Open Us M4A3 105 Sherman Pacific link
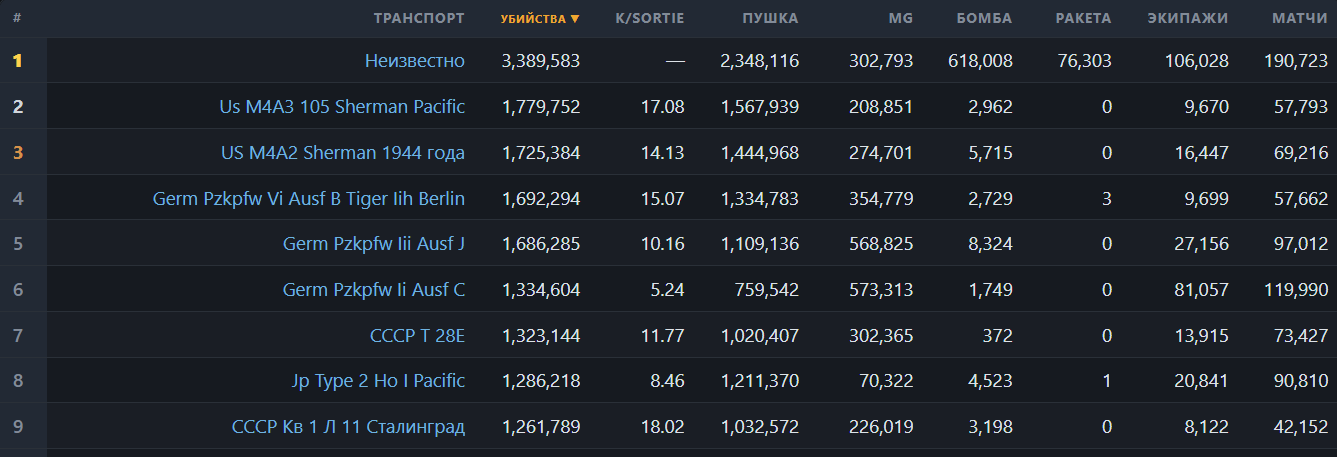 [x=342, y=106]
